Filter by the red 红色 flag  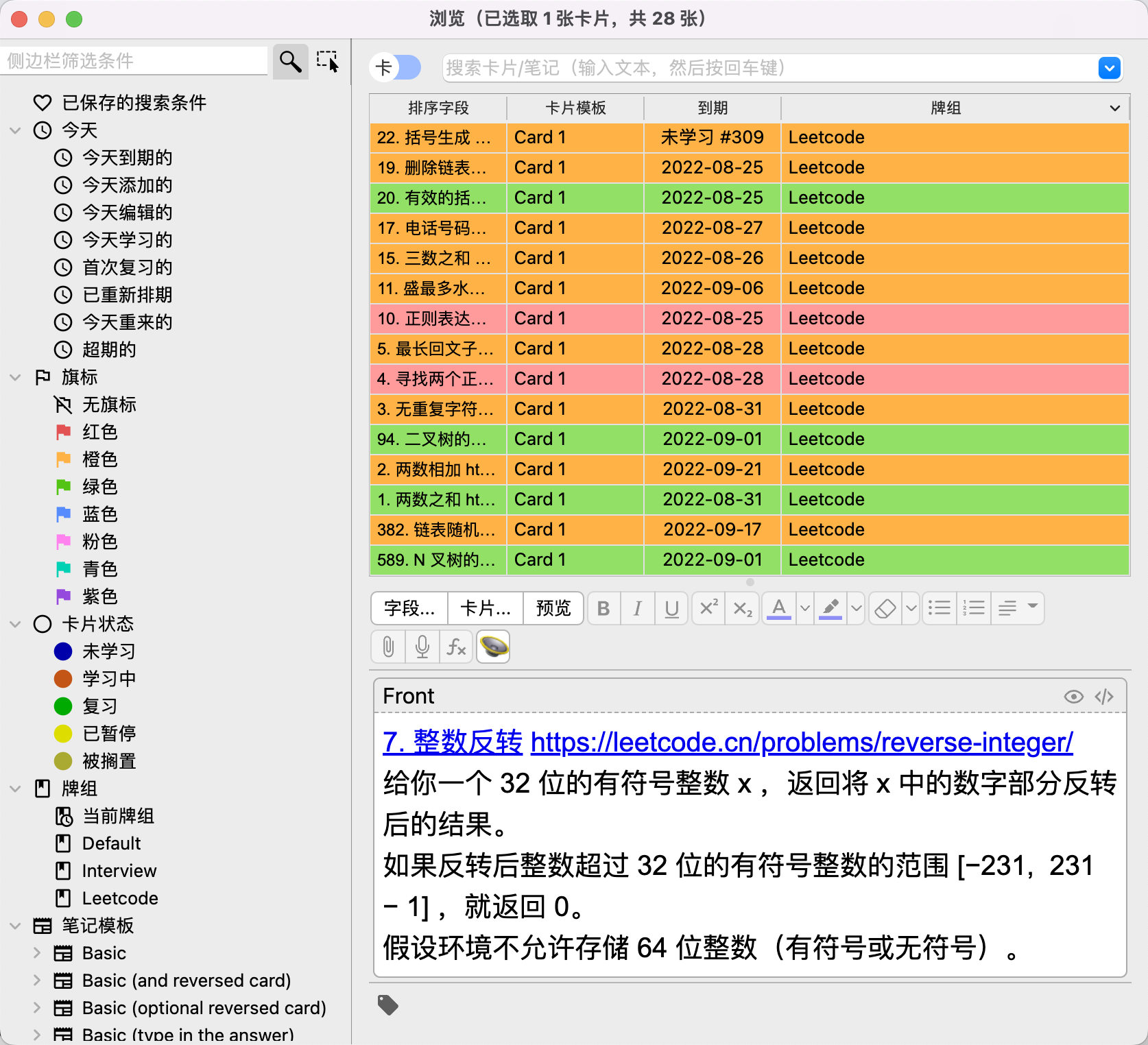(99, 432)
